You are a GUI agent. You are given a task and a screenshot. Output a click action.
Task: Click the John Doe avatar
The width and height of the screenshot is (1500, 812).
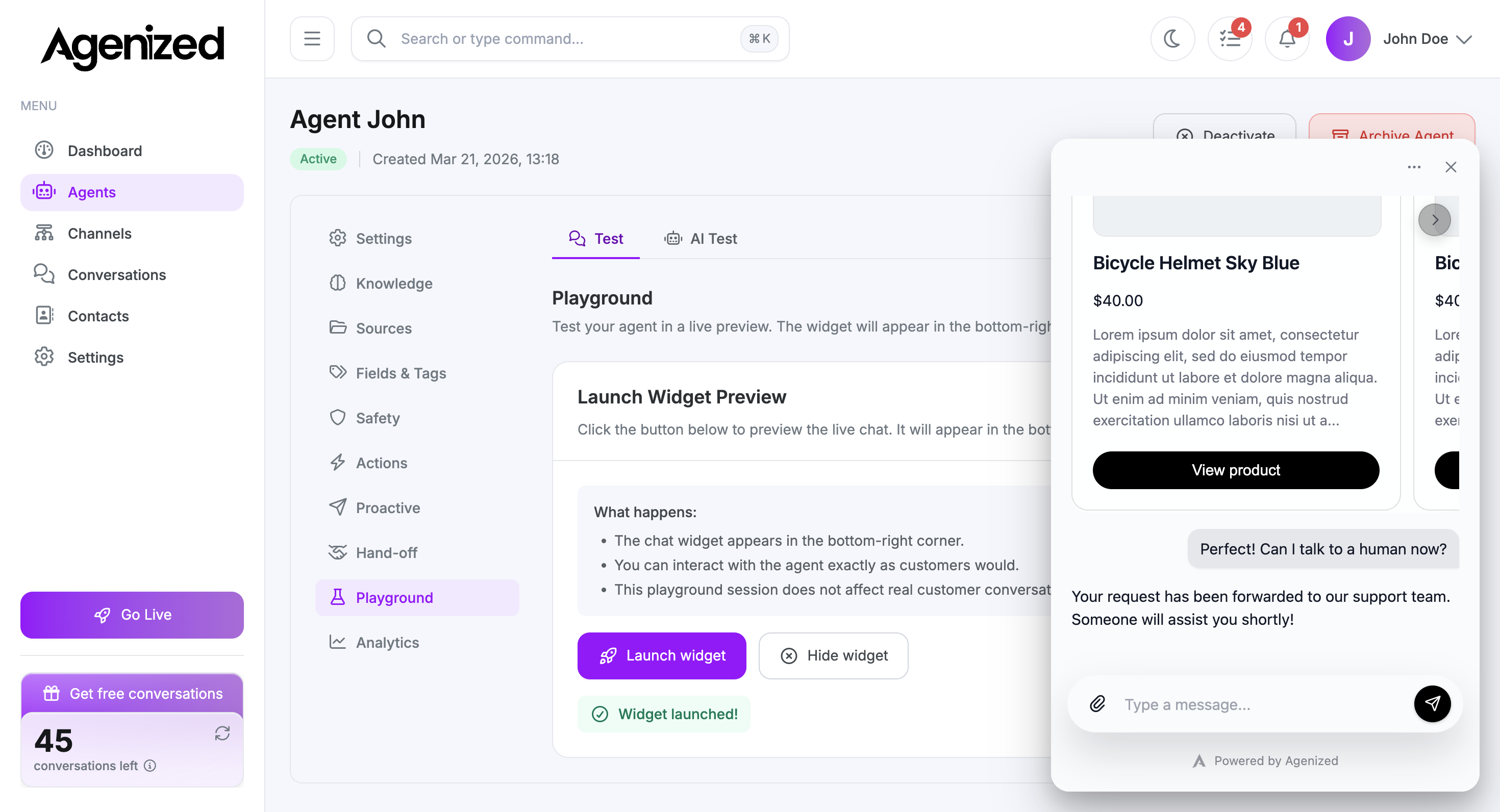coord(1348,39)
